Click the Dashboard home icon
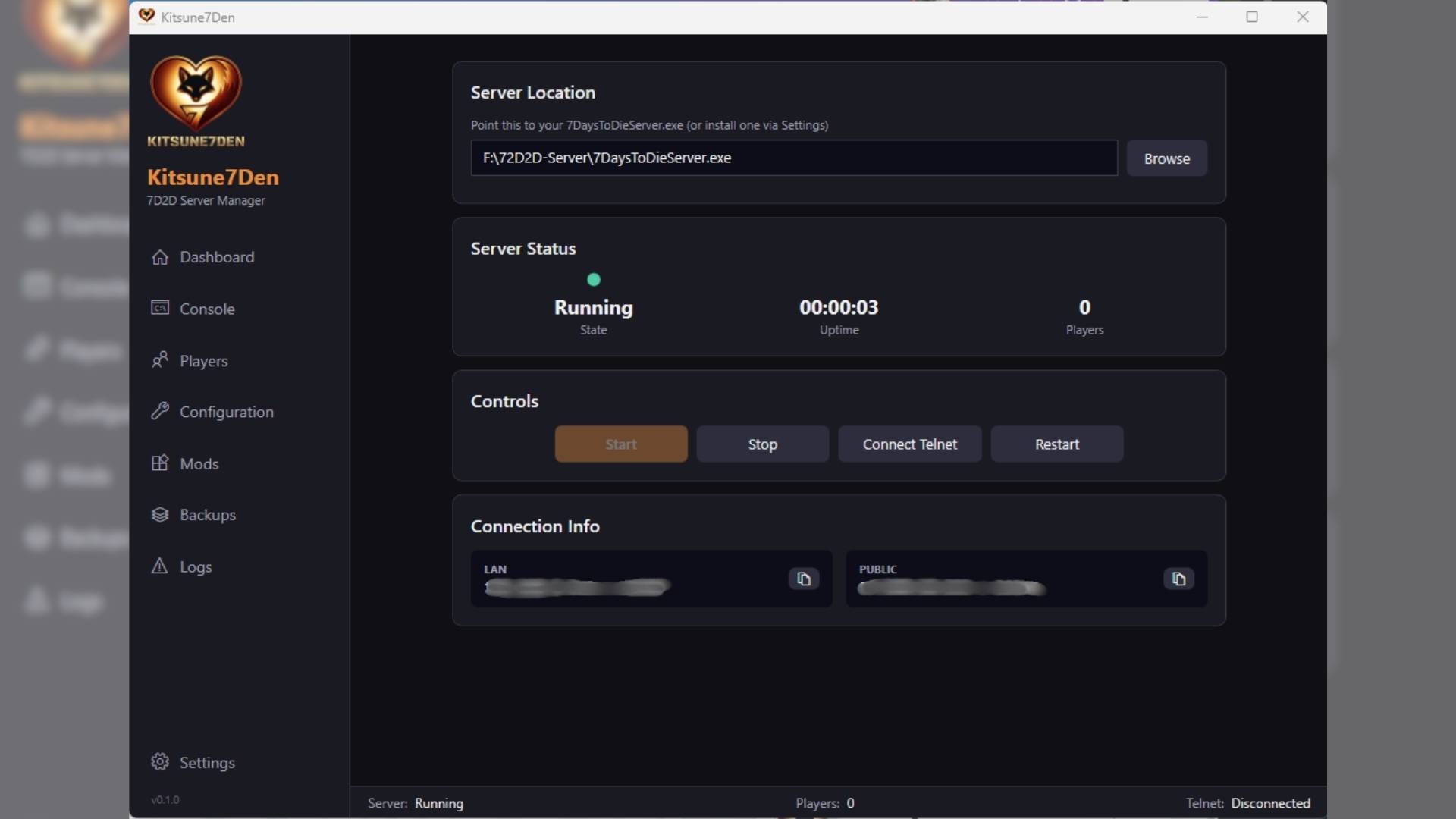The image size is (1456, 819). (x=159, y=257)
